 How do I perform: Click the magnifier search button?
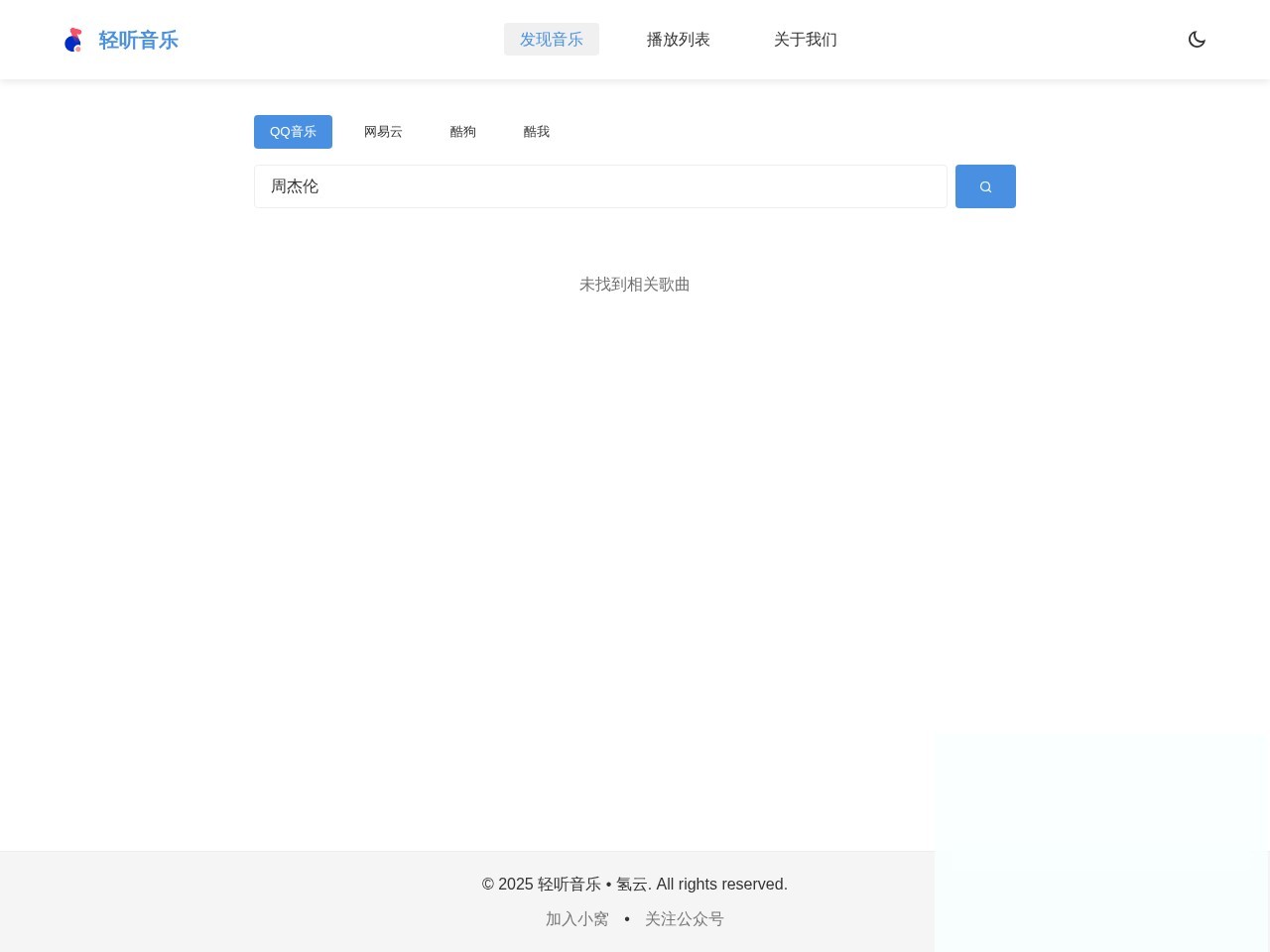pyautogui.click(x=985, y=186)
